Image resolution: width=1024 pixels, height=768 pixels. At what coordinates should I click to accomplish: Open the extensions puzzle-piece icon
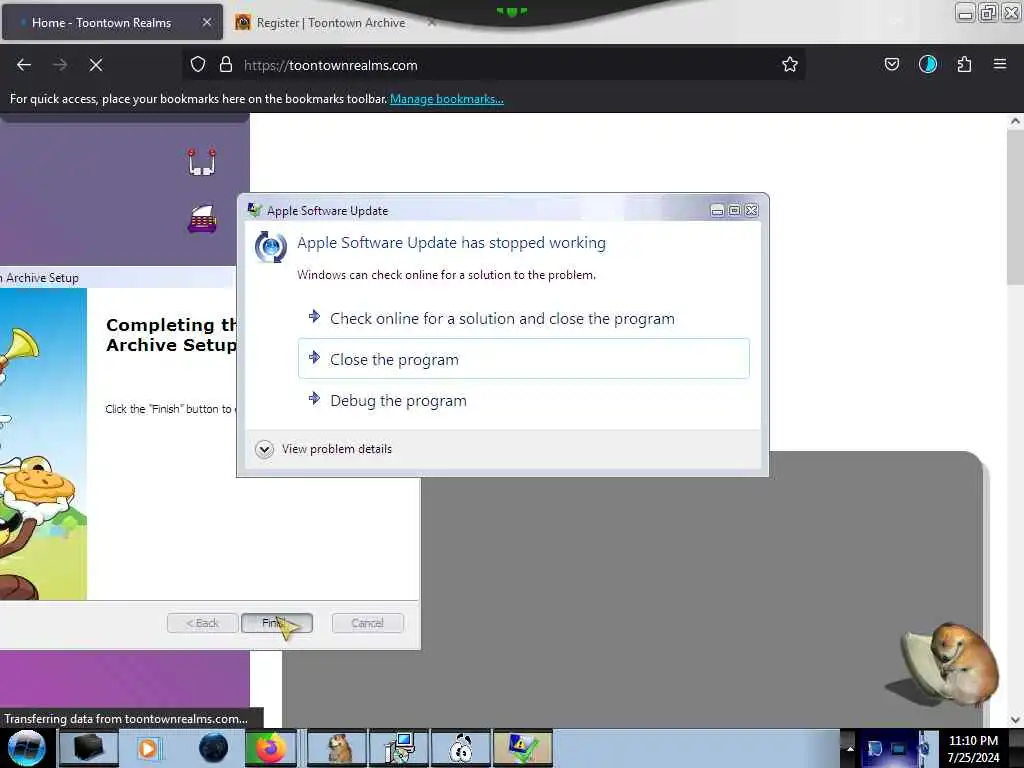tap(964, 65)
